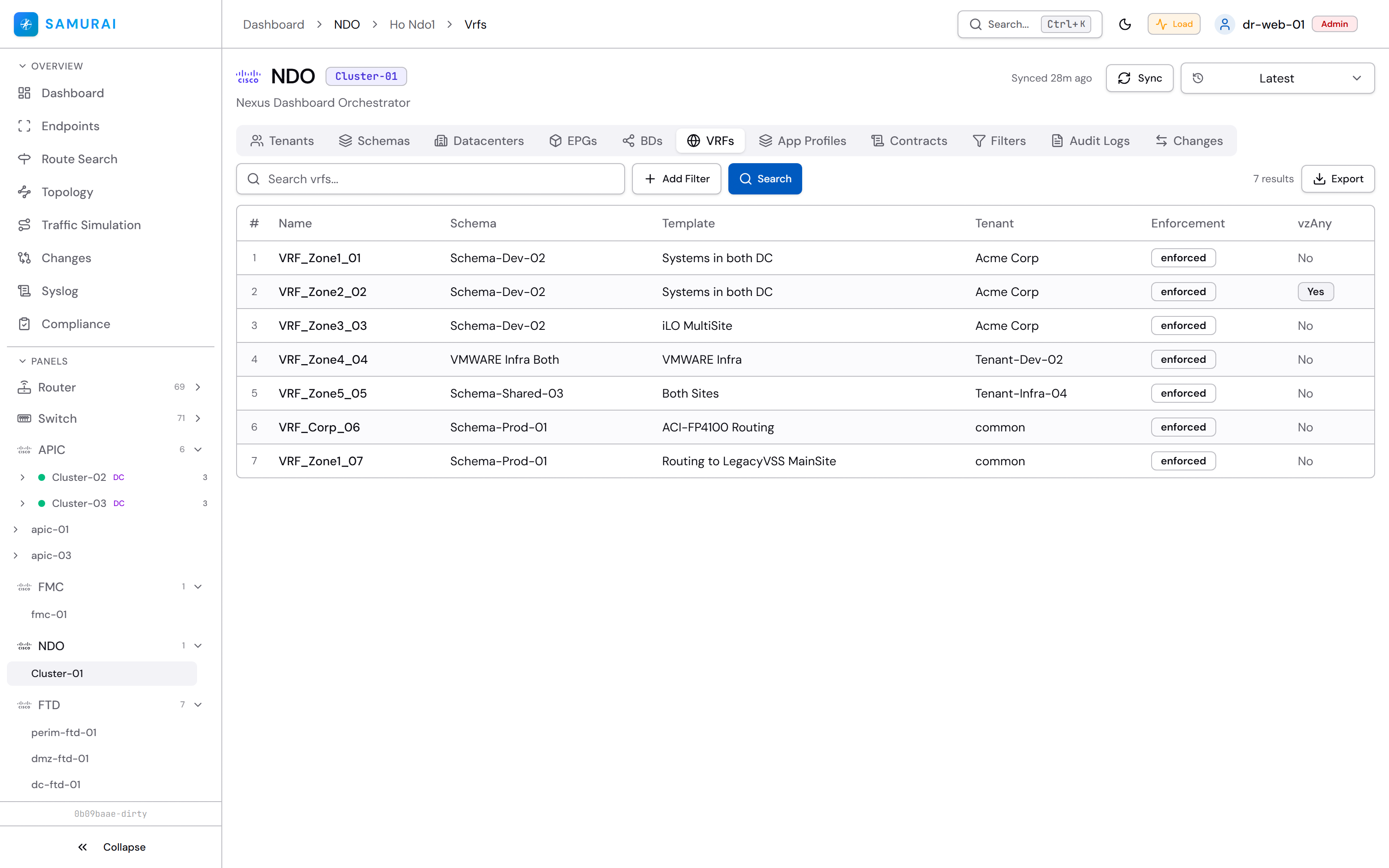Switch to the App Profiles tab
The image size is (1389, 868).
pos(803,141)
